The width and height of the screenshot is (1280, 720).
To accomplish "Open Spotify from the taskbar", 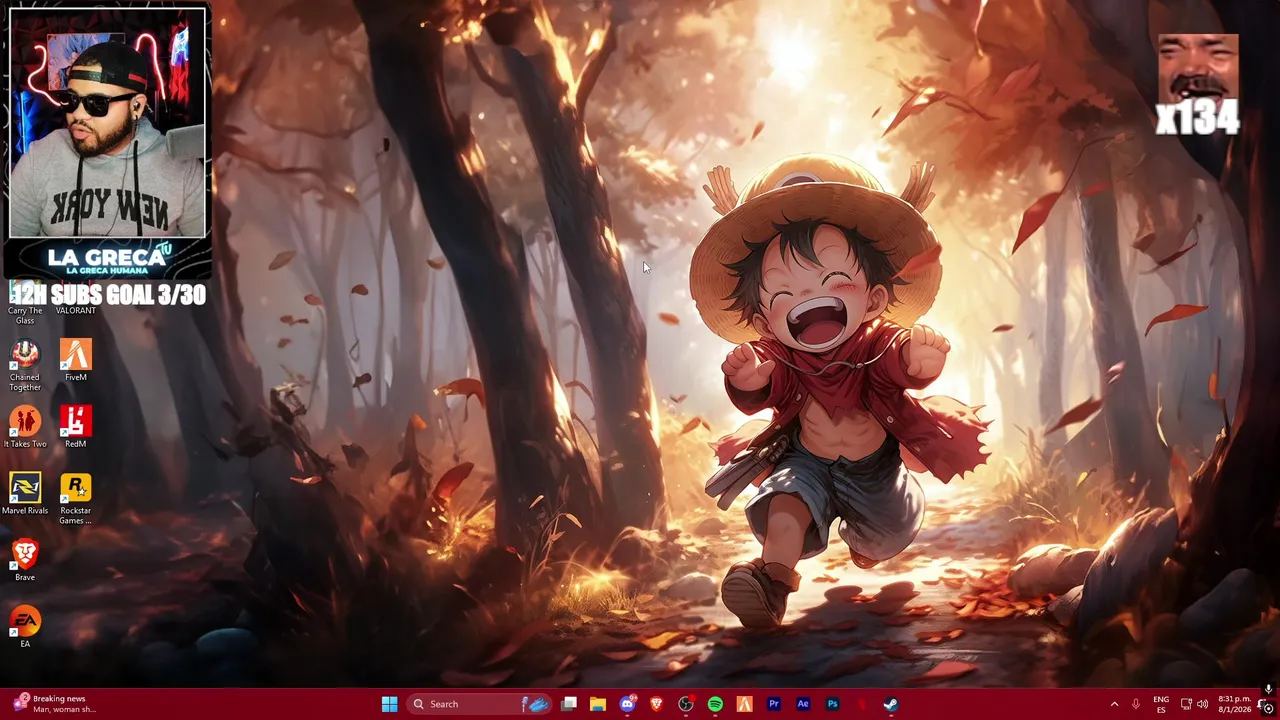I will point(715,704).
